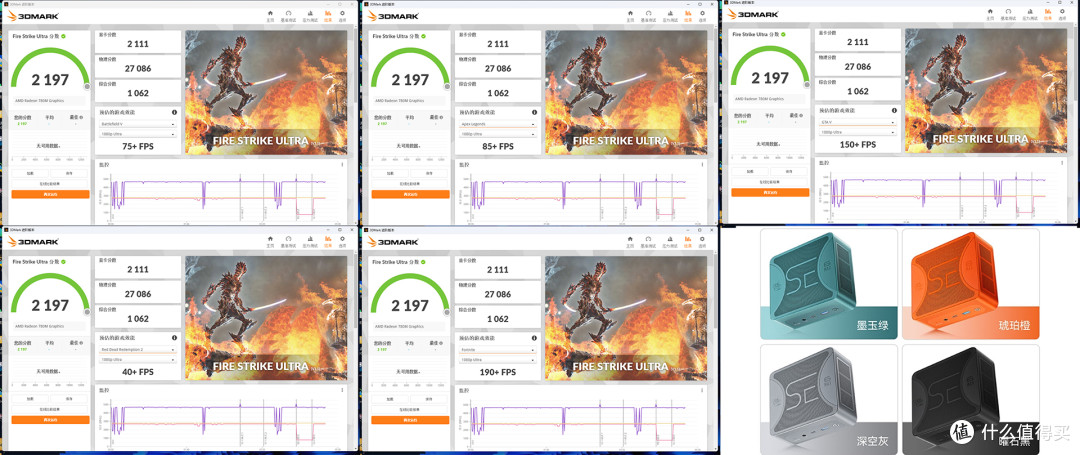Click graphics score 2 111 in GTA V window

pos(858,43)
